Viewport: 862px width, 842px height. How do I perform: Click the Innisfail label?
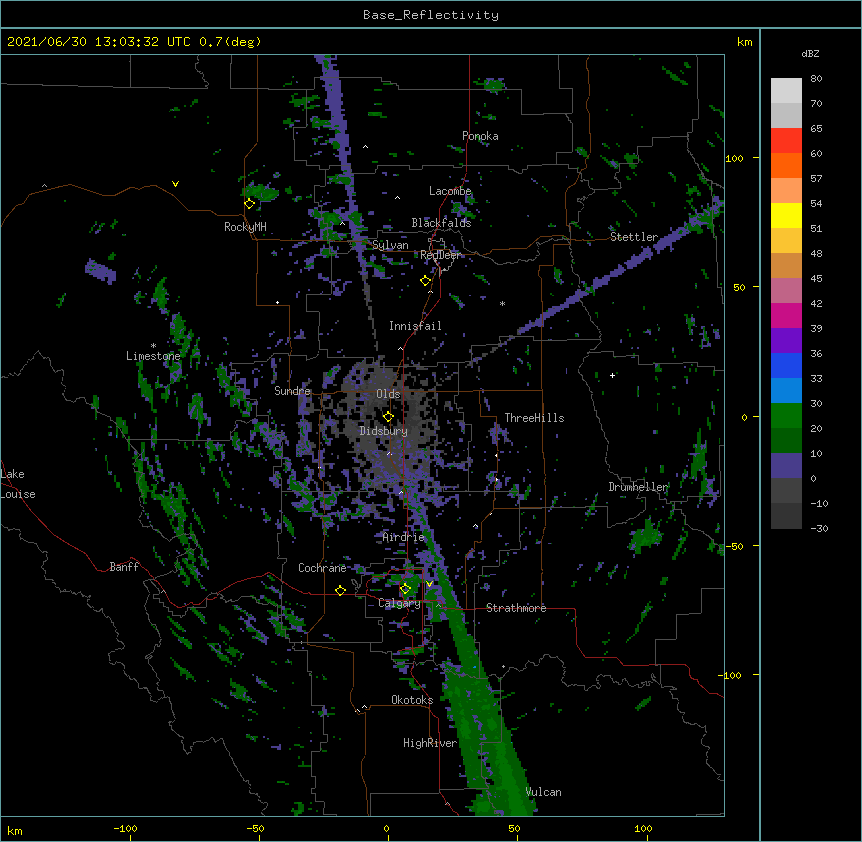point(415,326)
